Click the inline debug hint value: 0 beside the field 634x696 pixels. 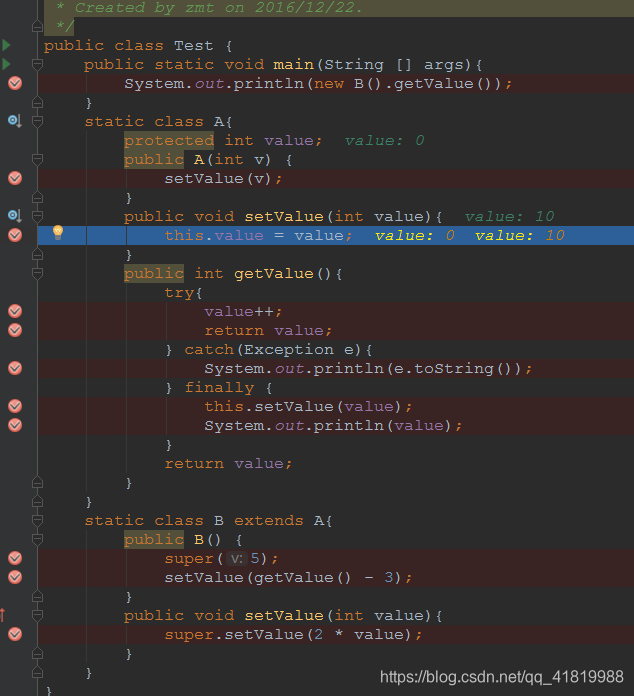[x=384, y=141]
